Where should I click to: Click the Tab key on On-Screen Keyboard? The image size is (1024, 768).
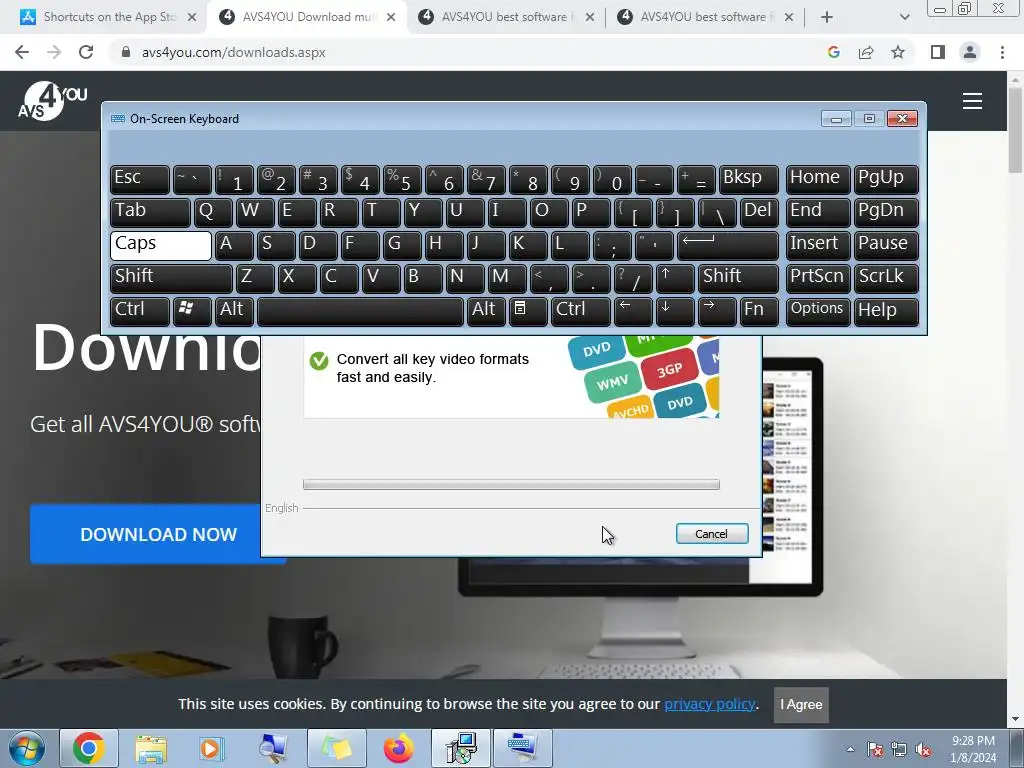(x=150, y=212)
